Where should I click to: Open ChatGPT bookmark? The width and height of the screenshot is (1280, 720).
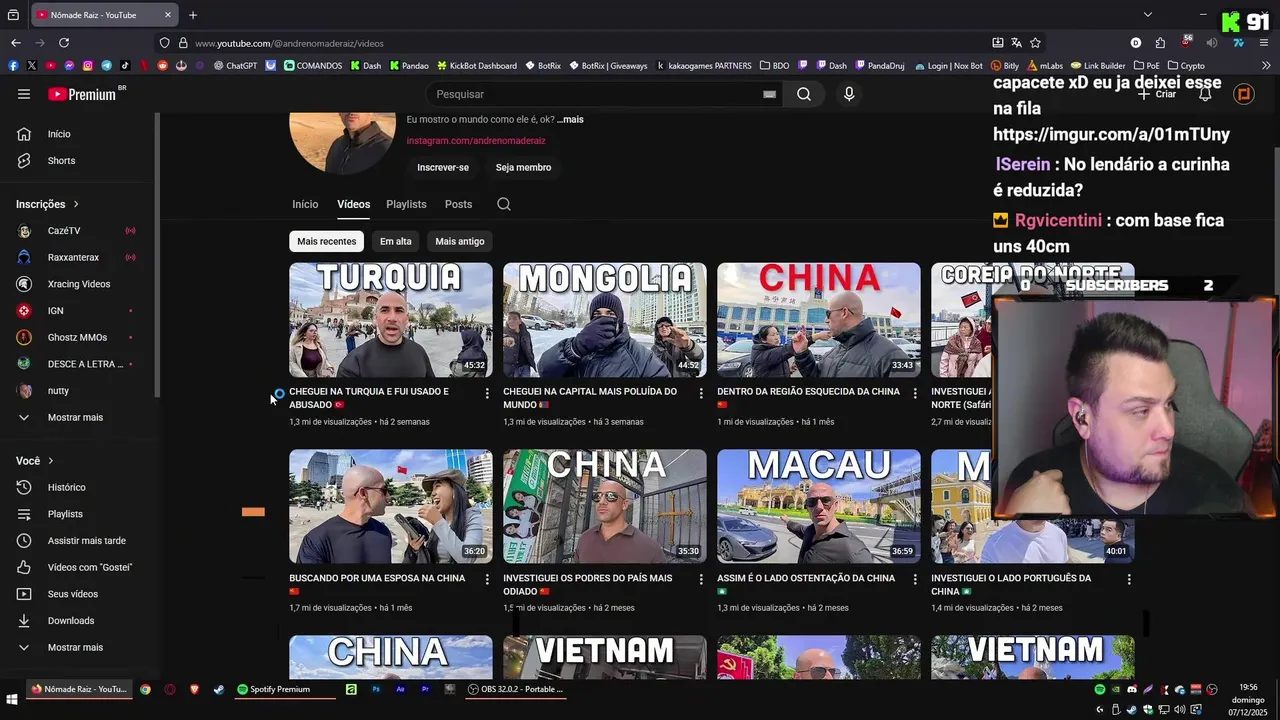pyautogui.click(x=234, y=66)
